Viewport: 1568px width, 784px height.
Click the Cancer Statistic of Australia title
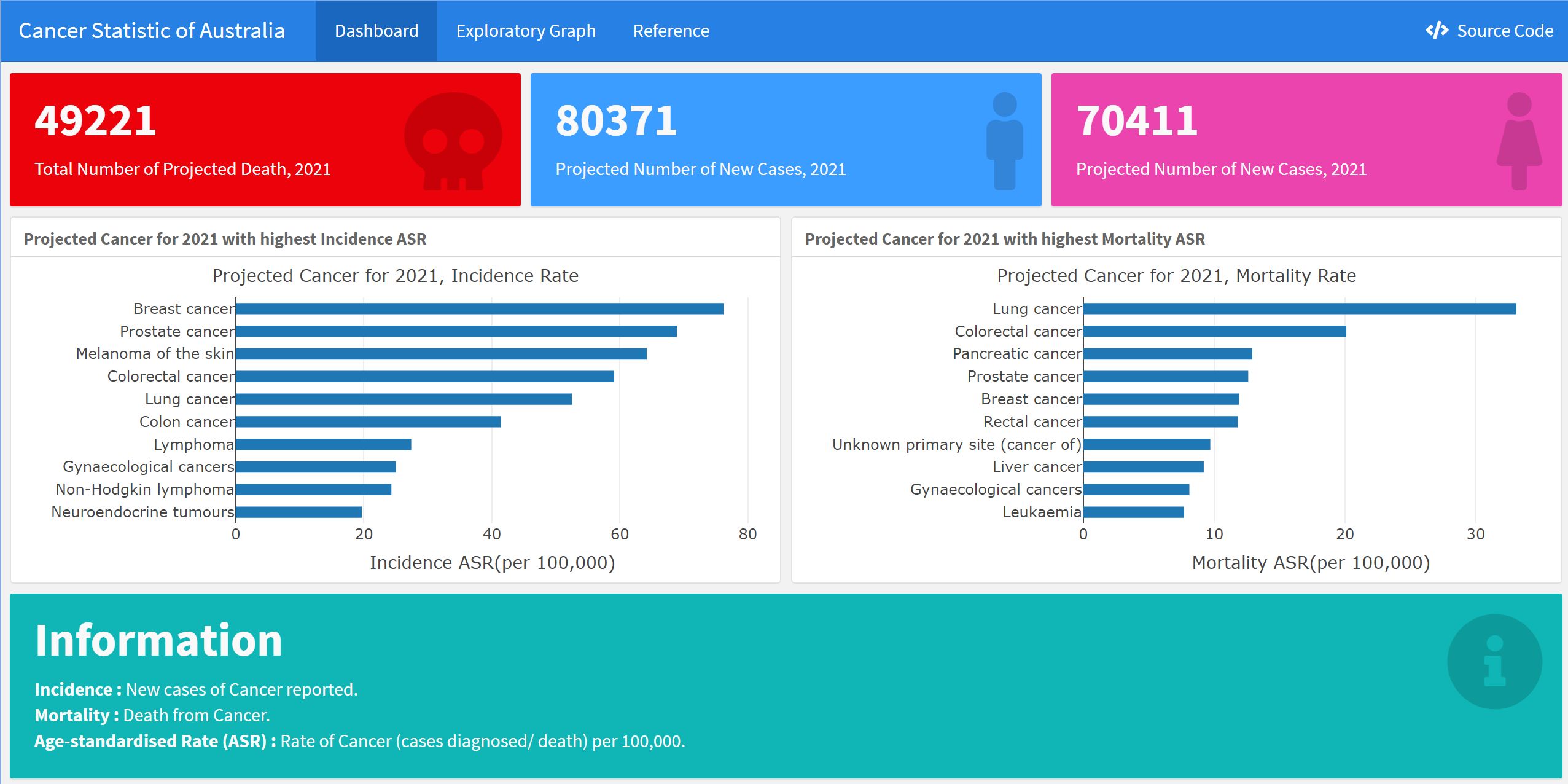(x=152, y=30)
